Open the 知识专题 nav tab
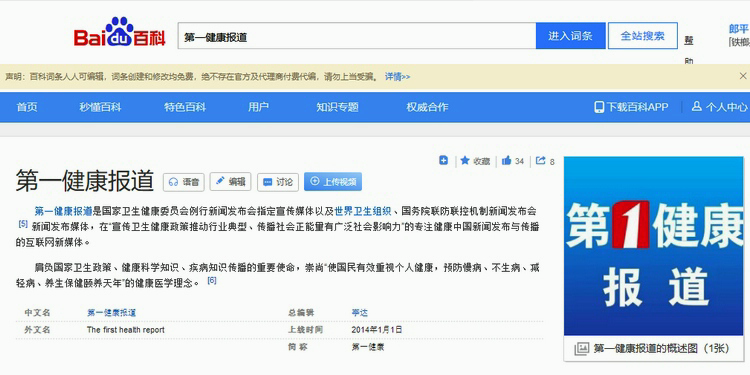 tap(337, 107)
